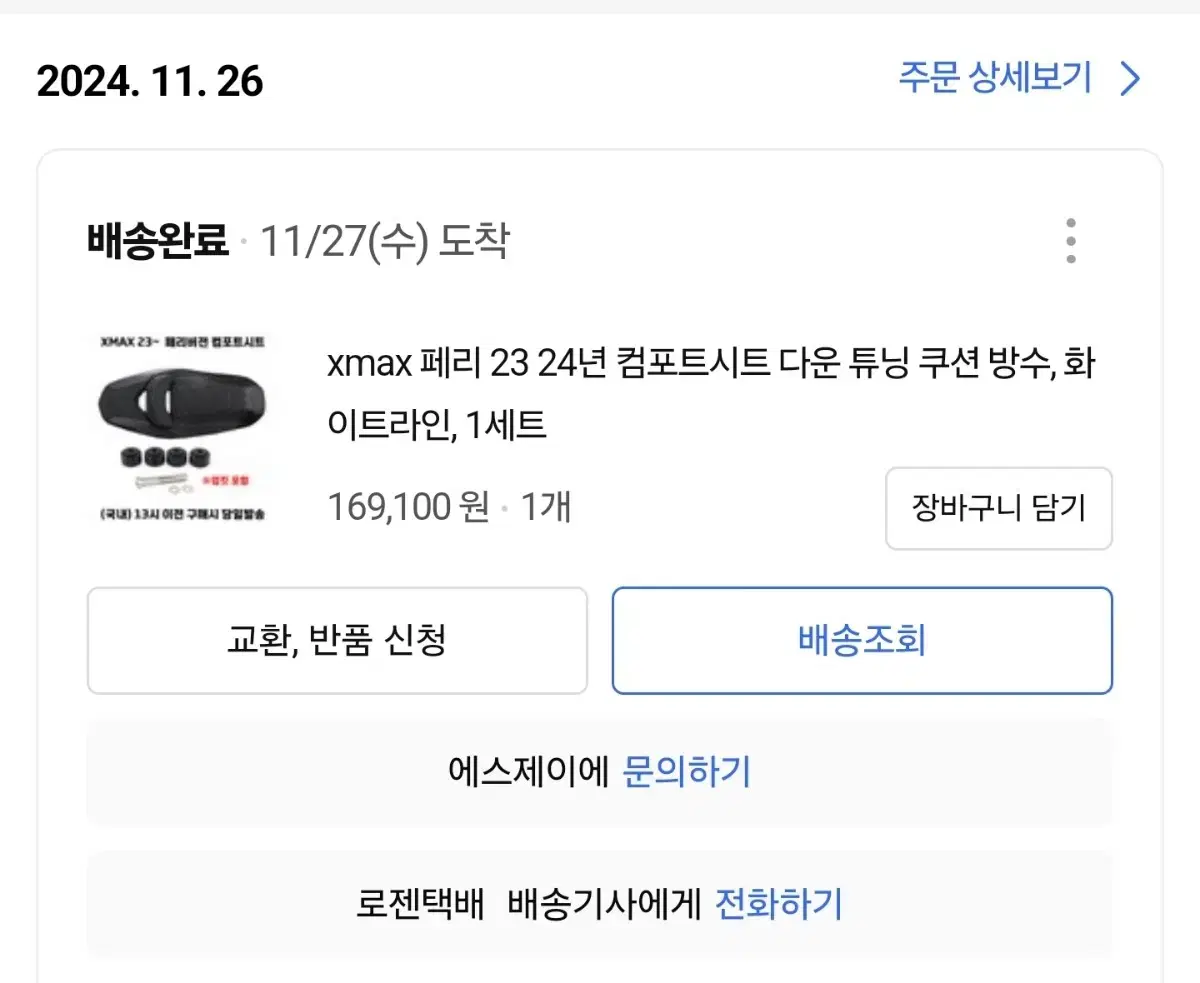Tap the chevron arrow beside 주문 상세보기
This screenshot has height=983, width=1200.
pos(1130,78)
